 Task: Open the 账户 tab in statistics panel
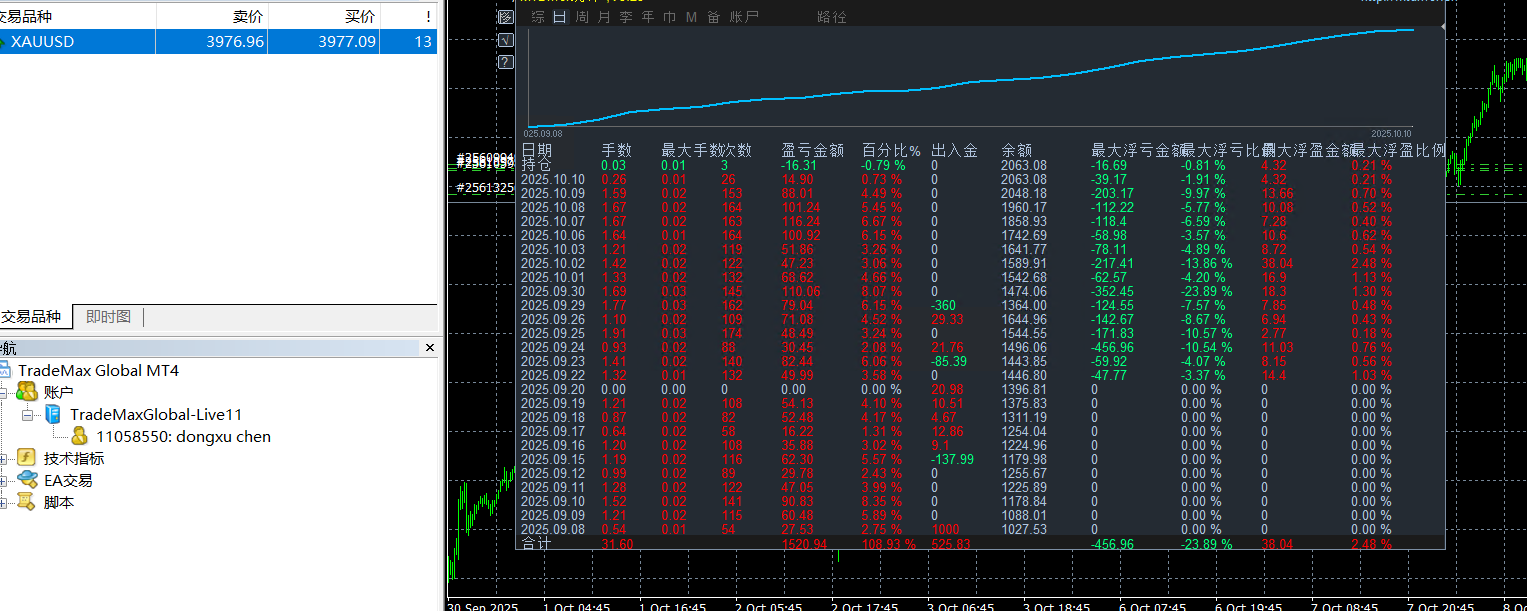(744, 17)
